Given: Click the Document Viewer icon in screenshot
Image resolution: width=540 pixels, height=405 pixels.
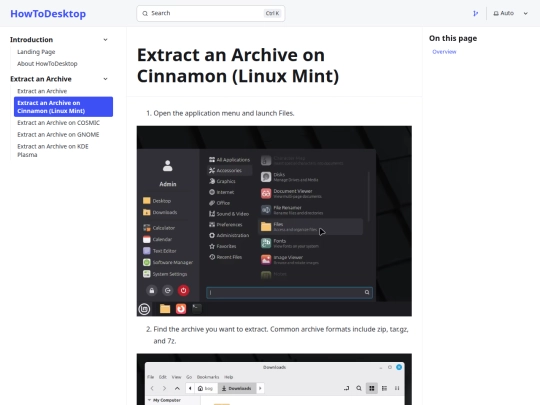Looking at the screenshot, I should [x=266, y=194].
